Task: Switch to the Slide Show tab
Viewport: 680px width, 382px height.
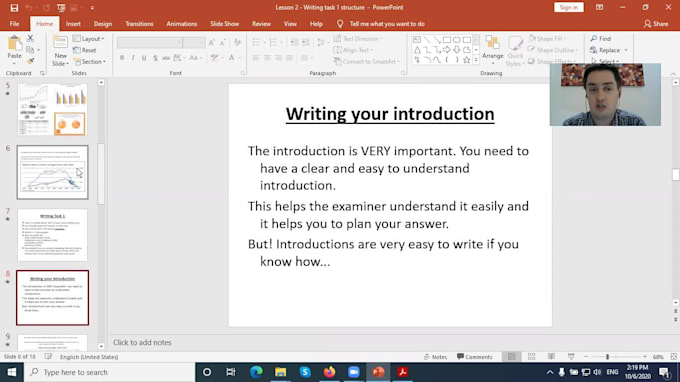Action: pos(225,24)
